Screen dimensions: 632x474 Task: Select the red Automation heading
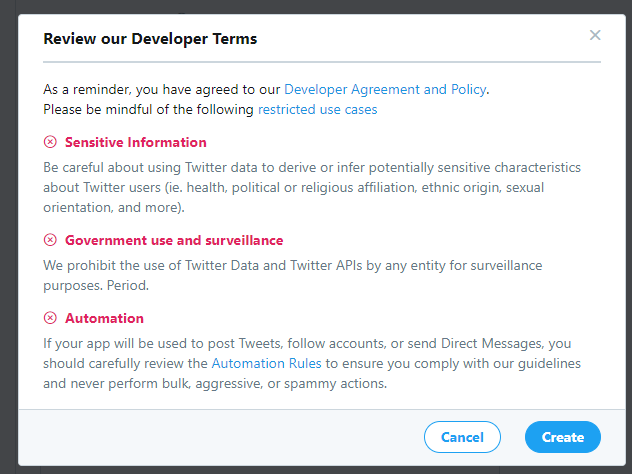[x=104, y=318]
